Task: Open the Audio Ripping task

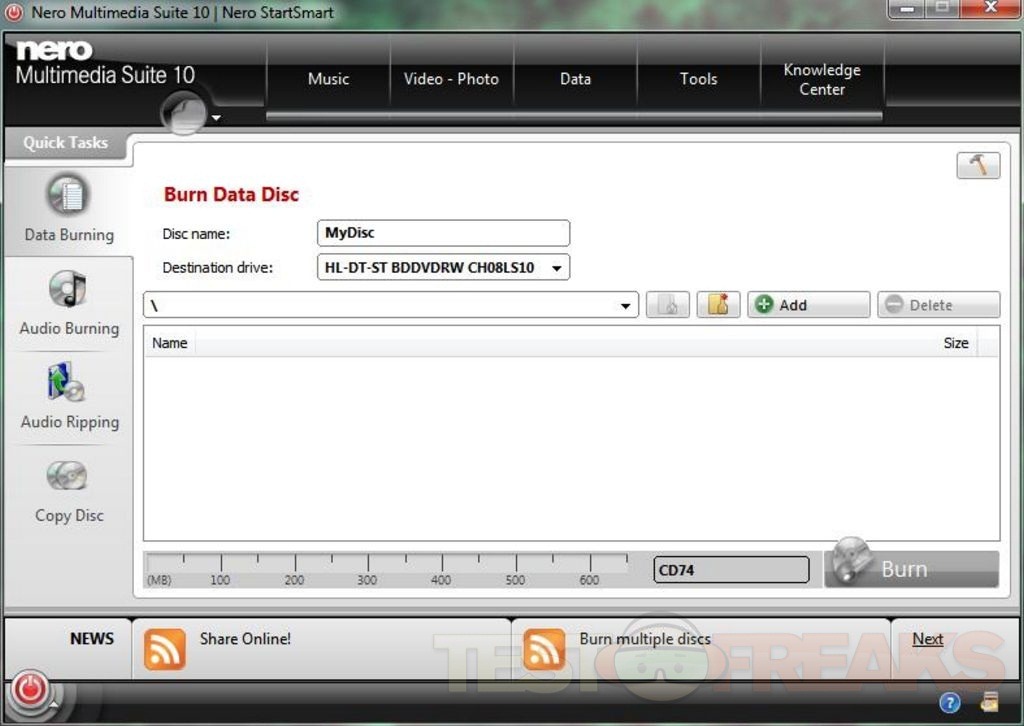Action: 68,384
